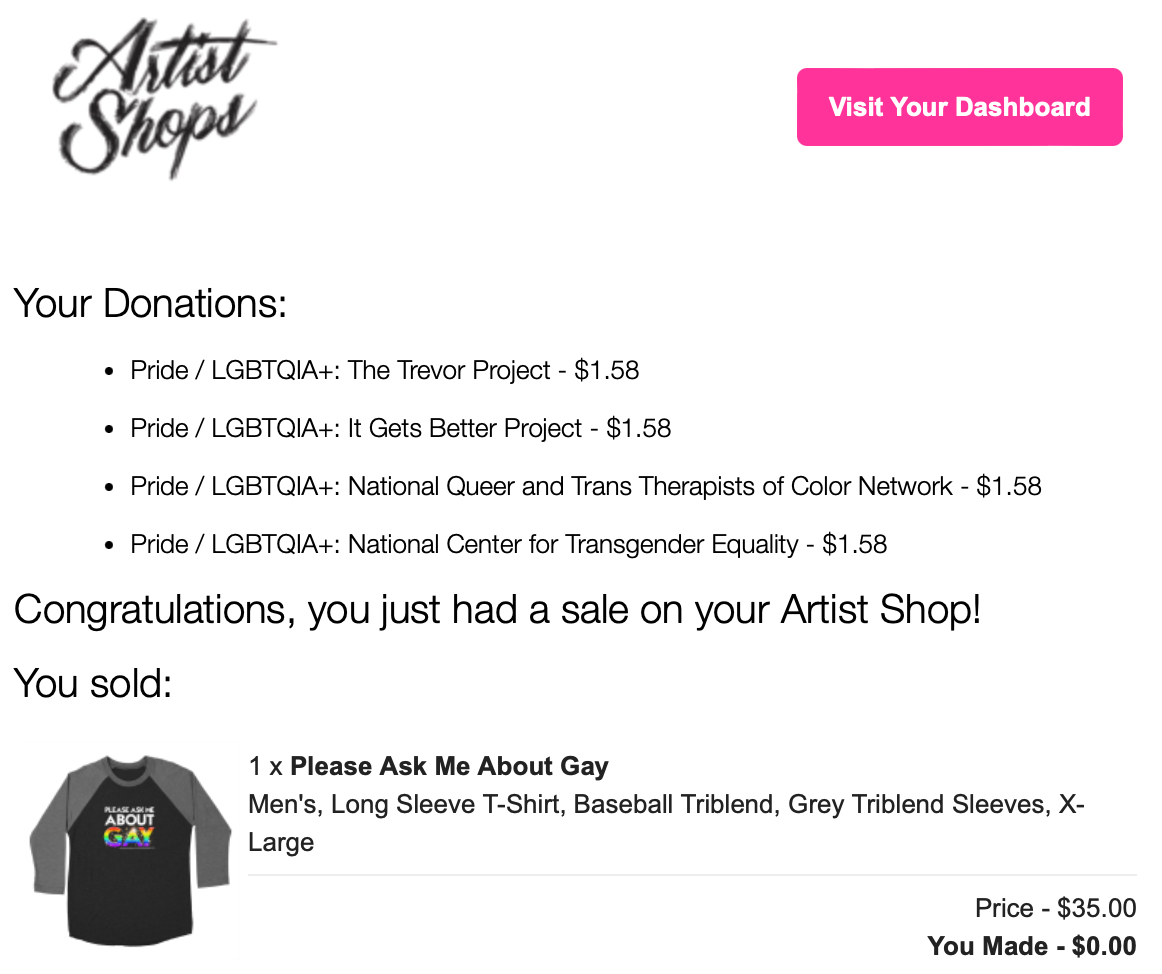Open the baseball shirt product thumbnail
The width and height of the screenshot is (1162, 974).
[130, 851]
